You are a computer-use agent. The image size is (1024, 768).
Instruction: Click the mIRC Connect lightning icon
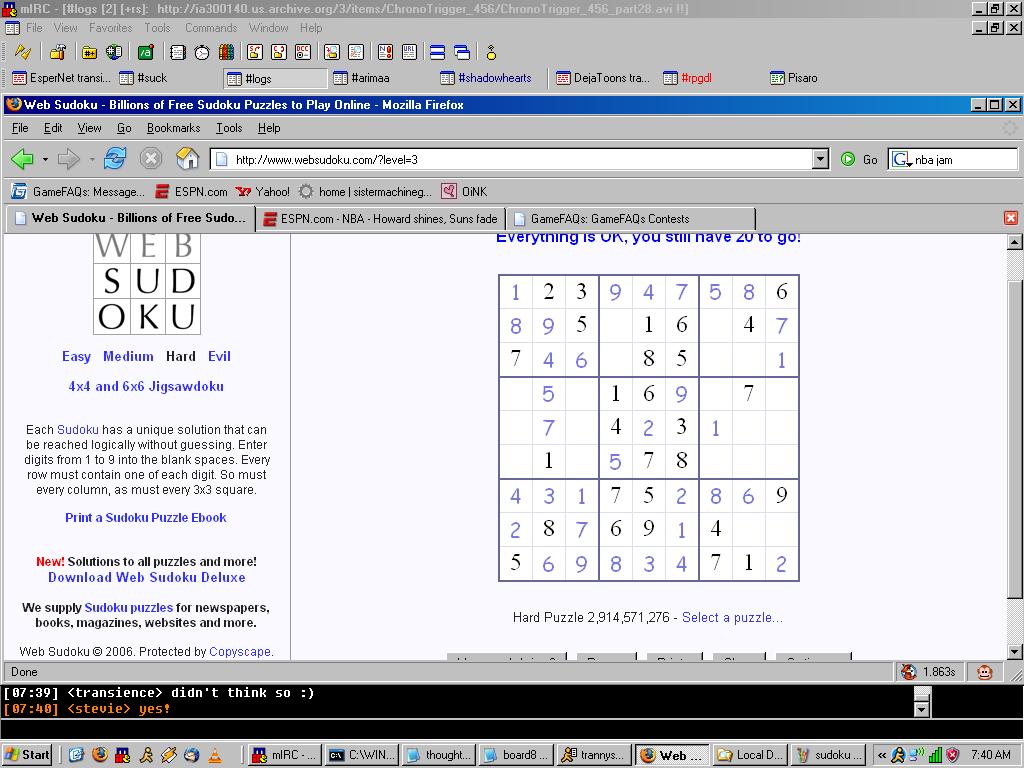click(x=22, y=52)
